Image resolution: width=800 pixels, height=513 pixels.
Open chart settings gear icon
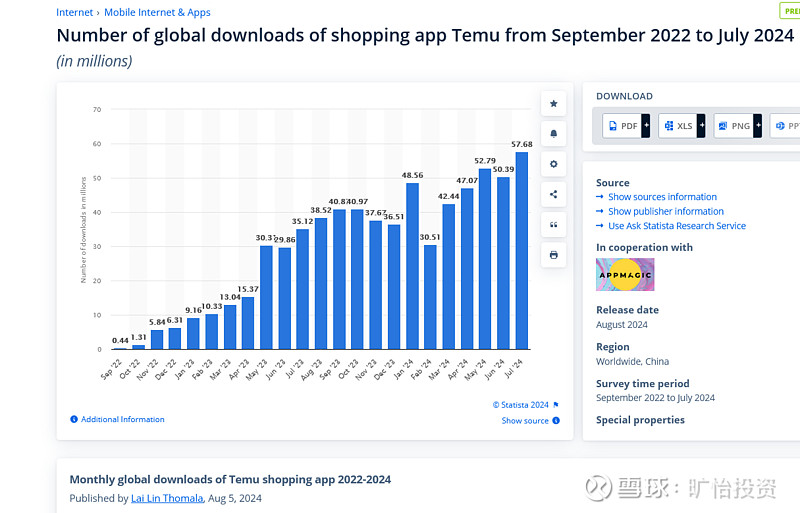pos(554,164)
